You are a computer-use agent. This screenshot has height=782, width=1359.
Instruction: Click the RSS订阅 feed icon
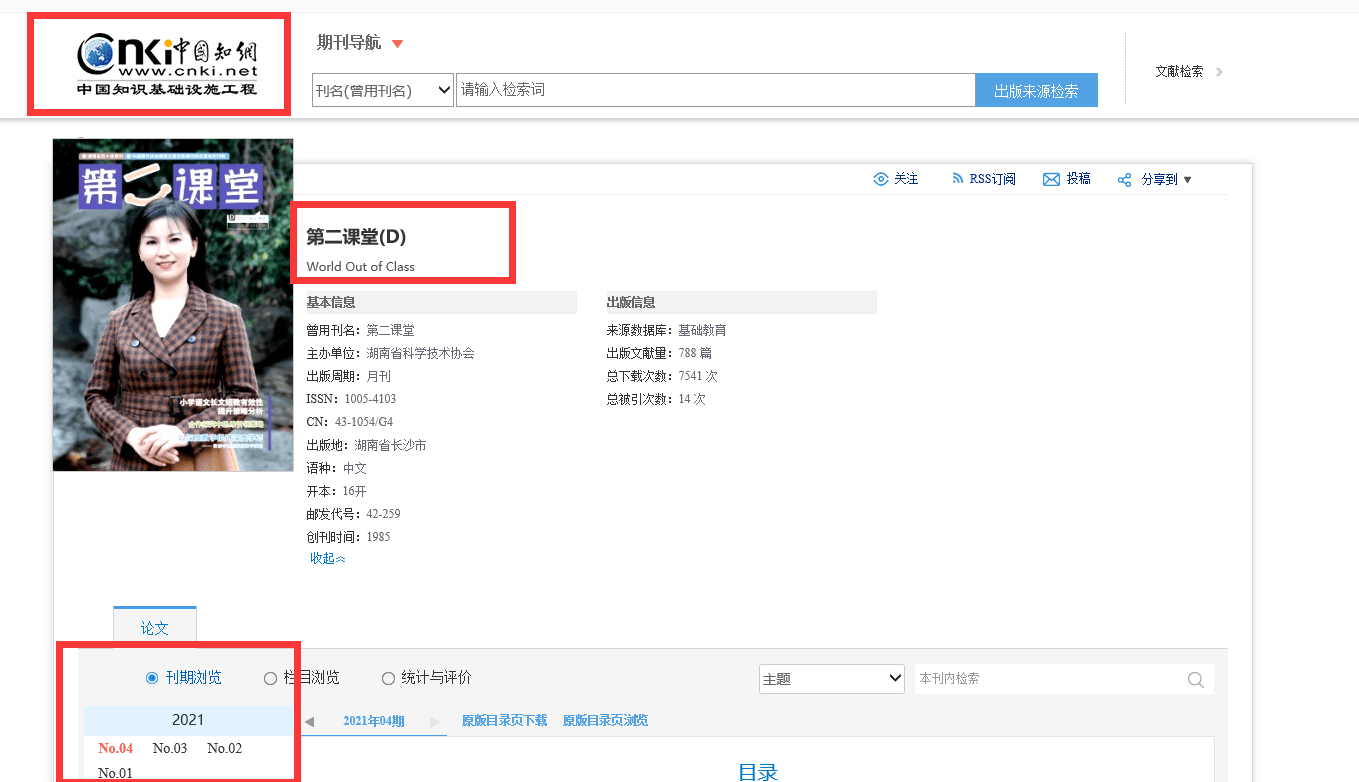click(x=957, y=179)
